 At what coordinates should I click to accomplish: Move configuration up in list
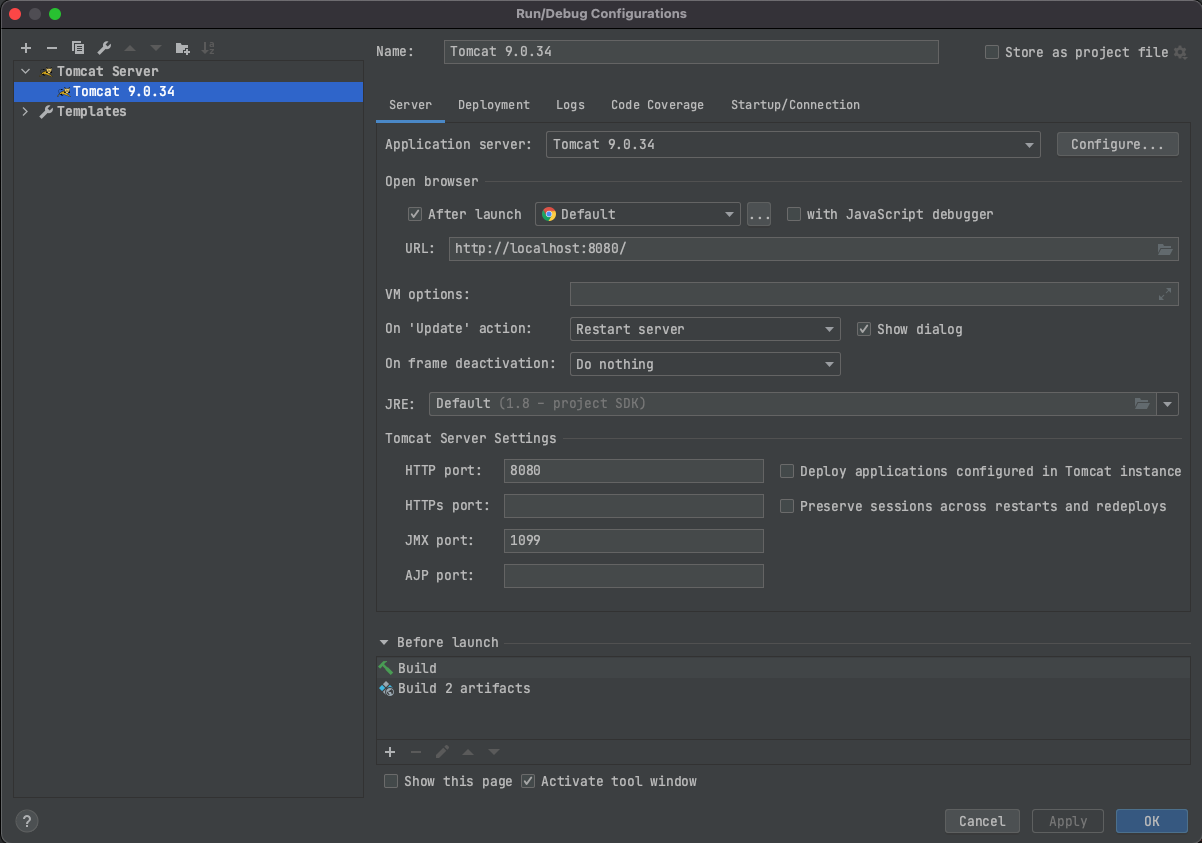pos(130,48)
